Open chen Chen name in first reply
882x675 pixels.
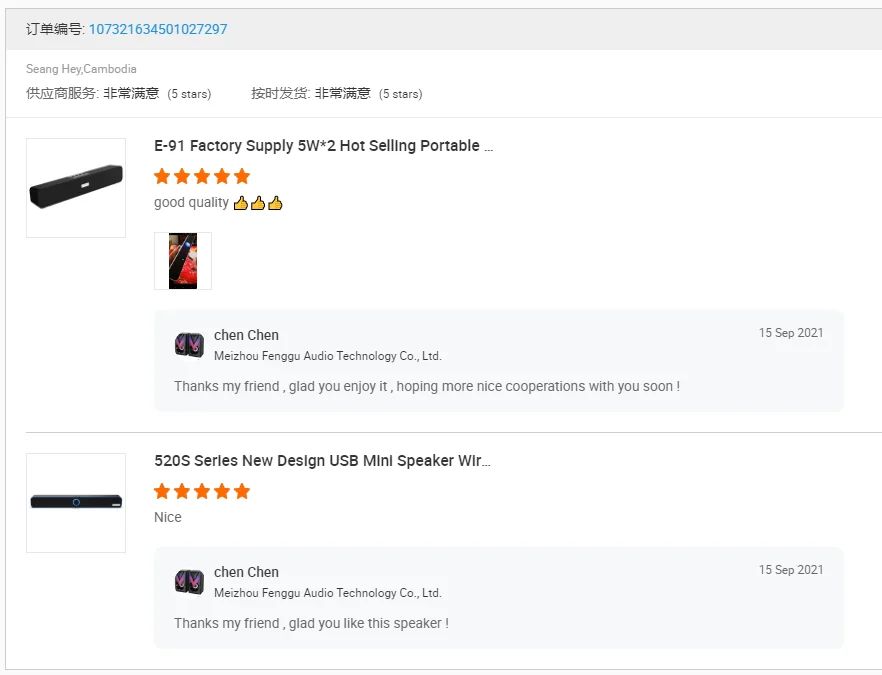tap(246, 335)
